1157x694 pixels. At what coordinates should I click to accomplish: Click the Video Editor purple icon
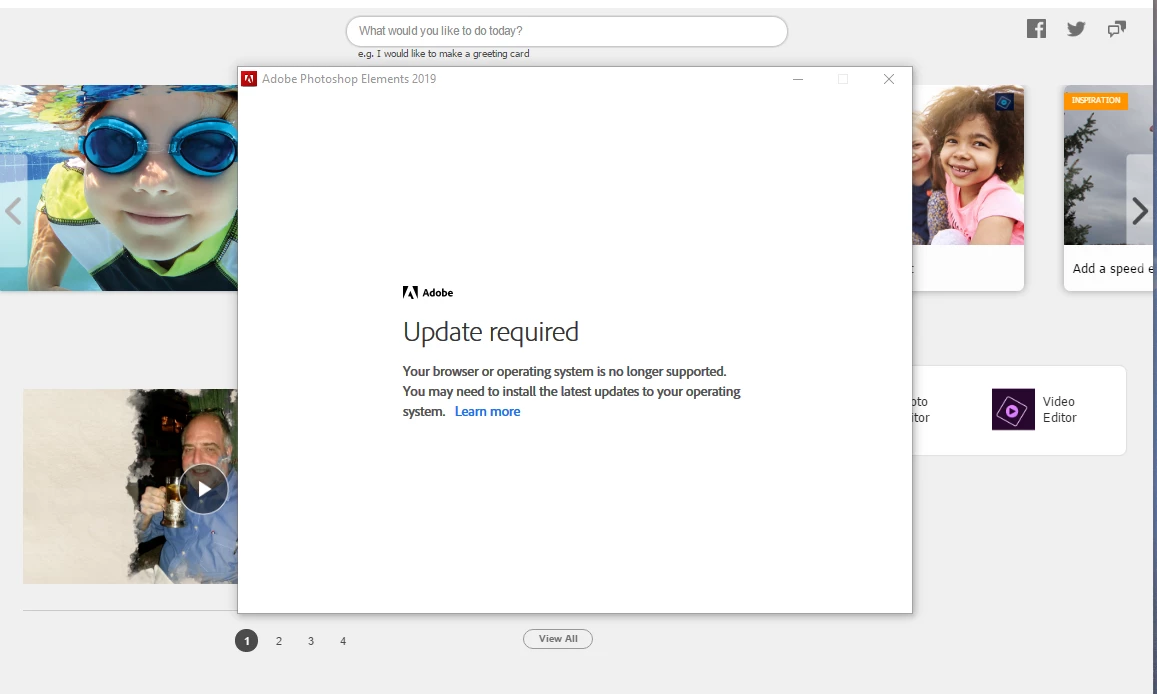coord(1012,409)
